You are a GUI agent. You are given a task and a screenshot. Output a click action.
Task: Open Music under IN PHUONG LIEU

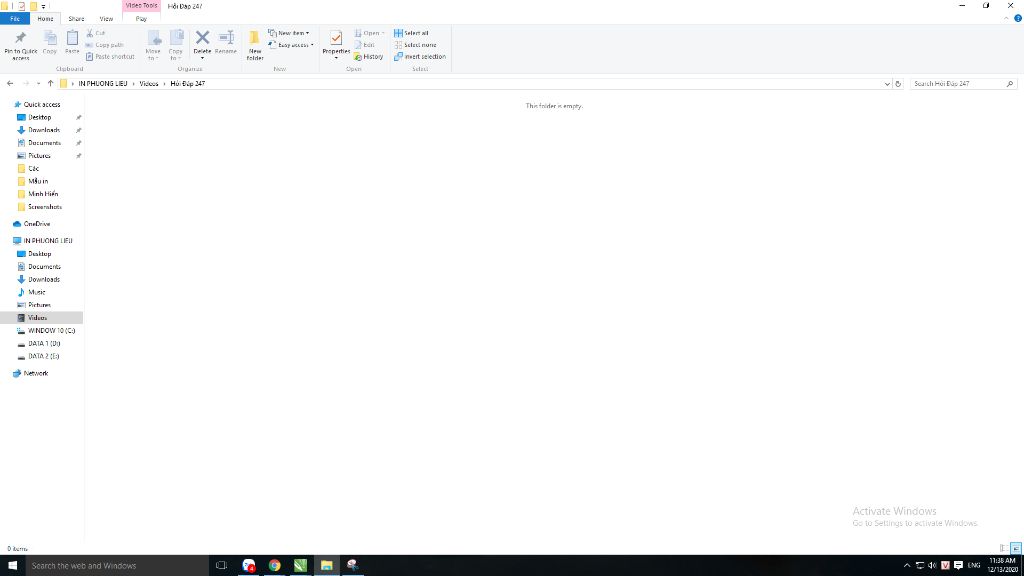(x=37, y=293)
